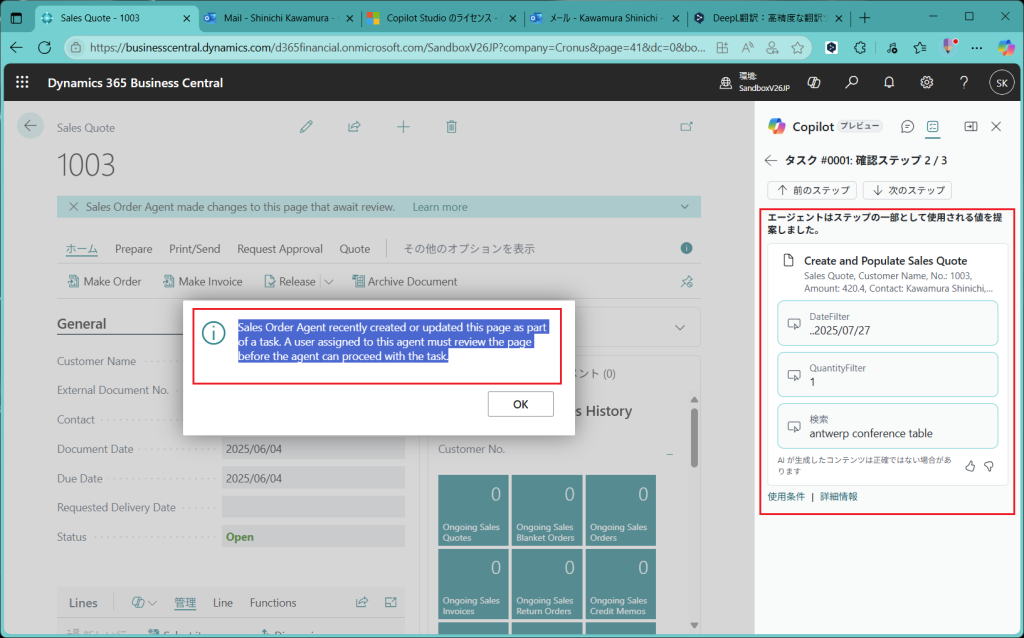Open the Ongoing Sales Quotes tile
Image resolution: width=1024 pixels, height=638 pixels.
[473, 510]
